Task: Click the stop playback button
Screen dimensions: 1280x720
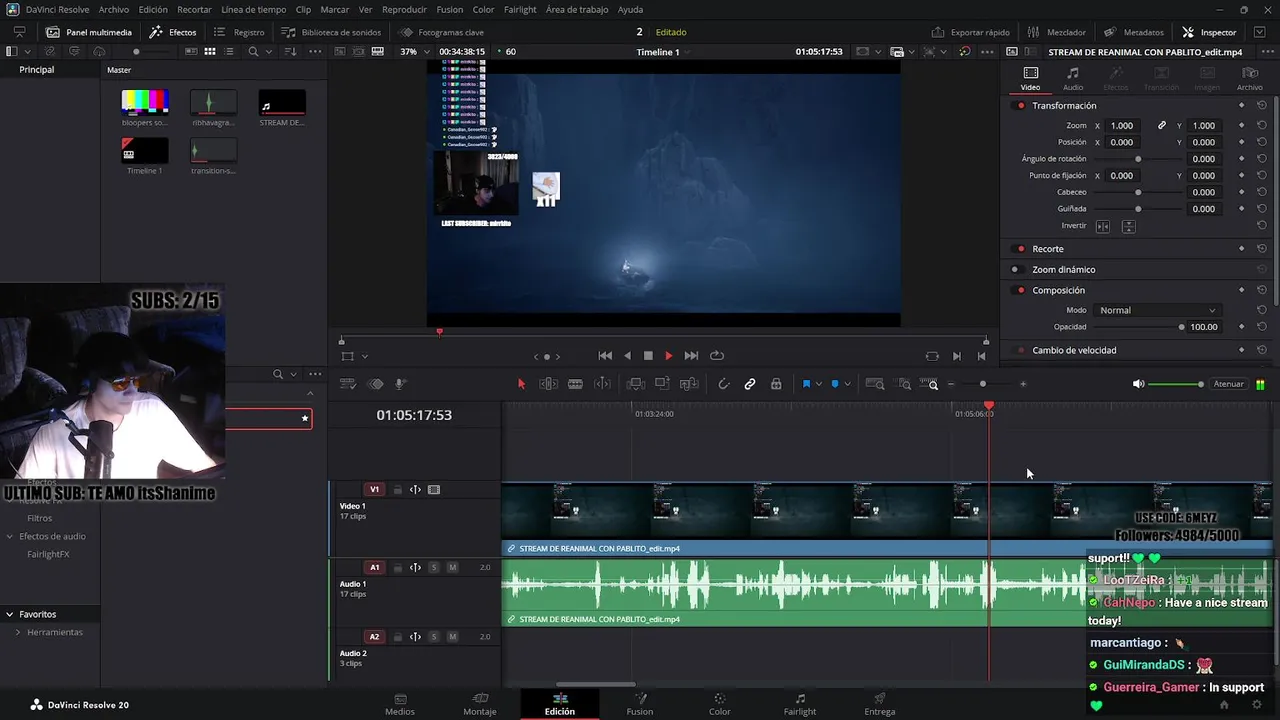Action: point(648,356)
